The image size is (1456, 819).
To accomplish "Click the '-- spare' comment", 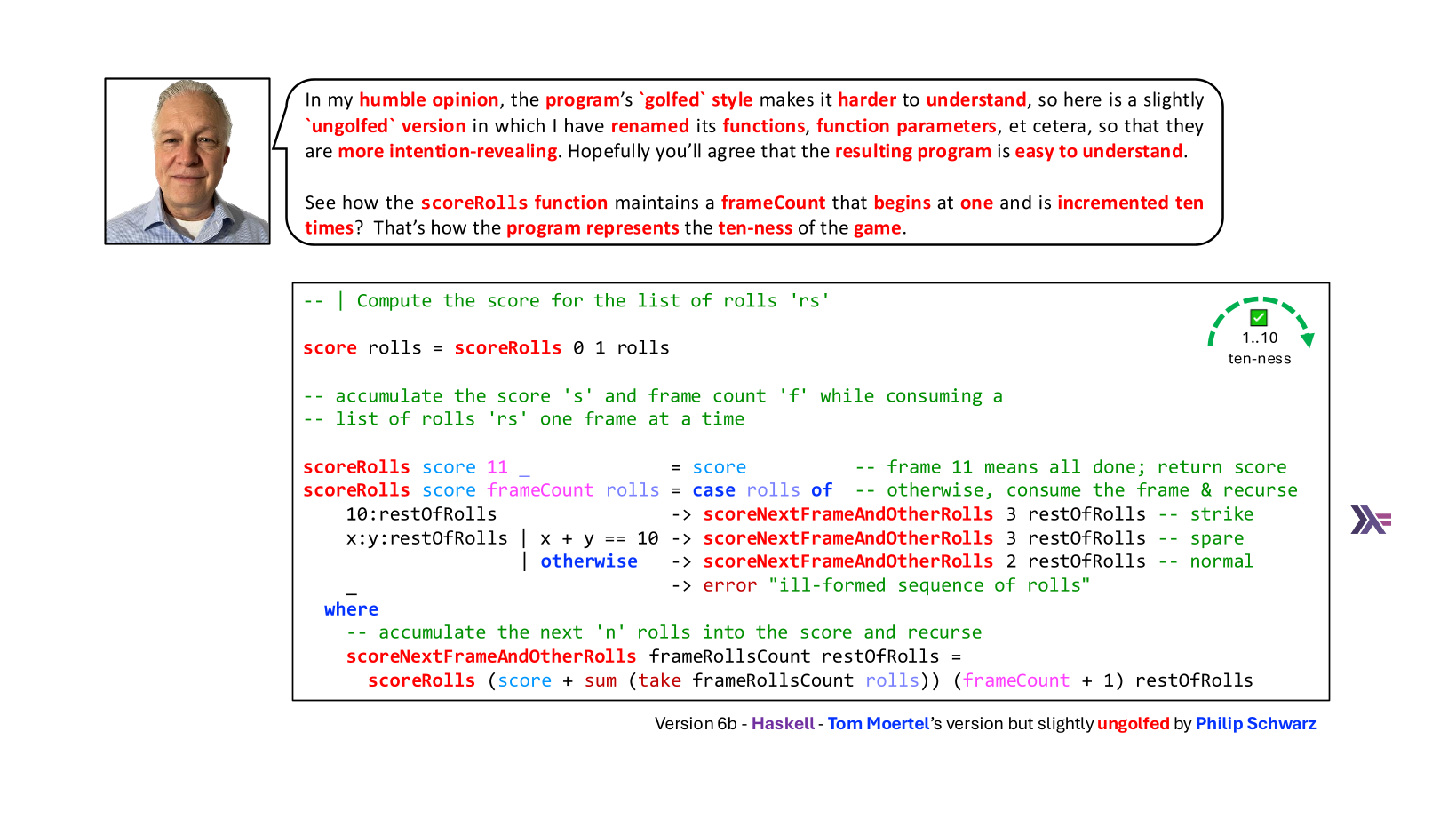I will pos(1201,538).
